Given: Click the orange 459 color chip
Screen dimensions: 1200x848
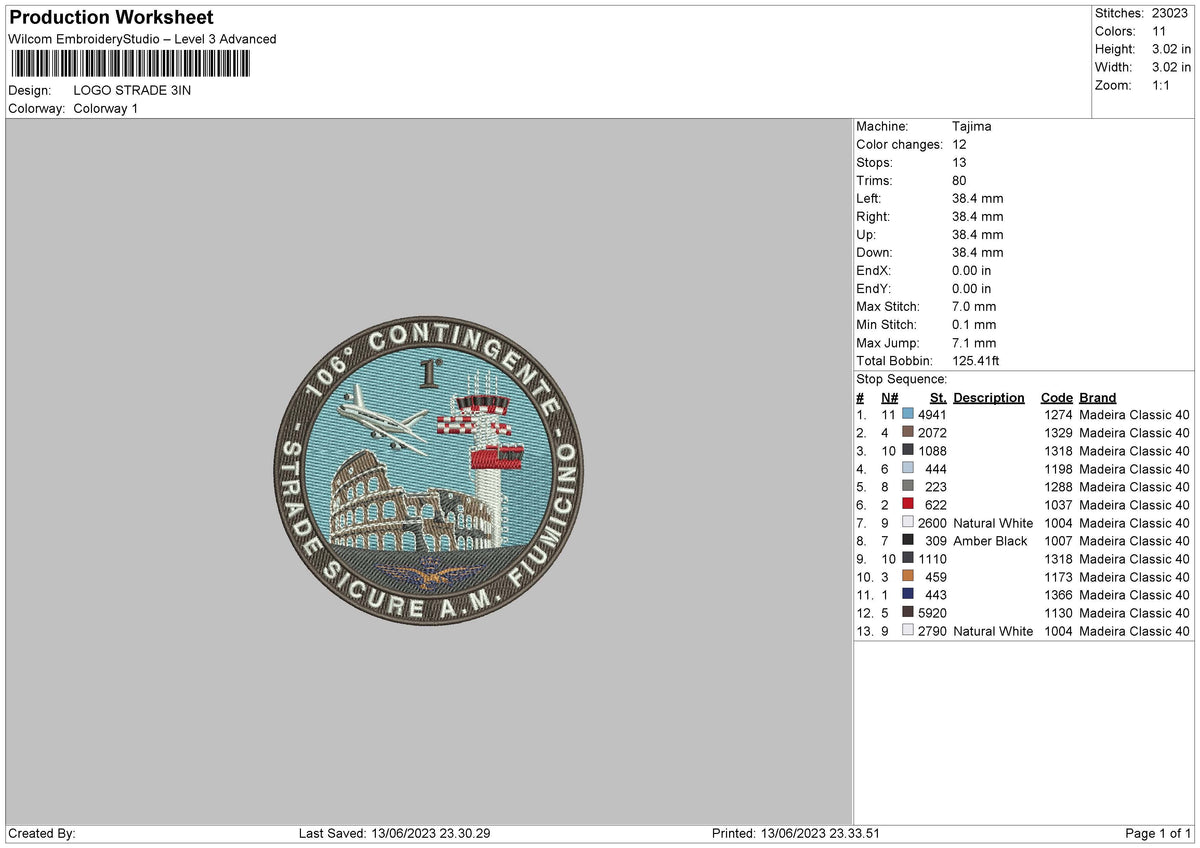Looking at the screenshot, I should coord(908,577).
